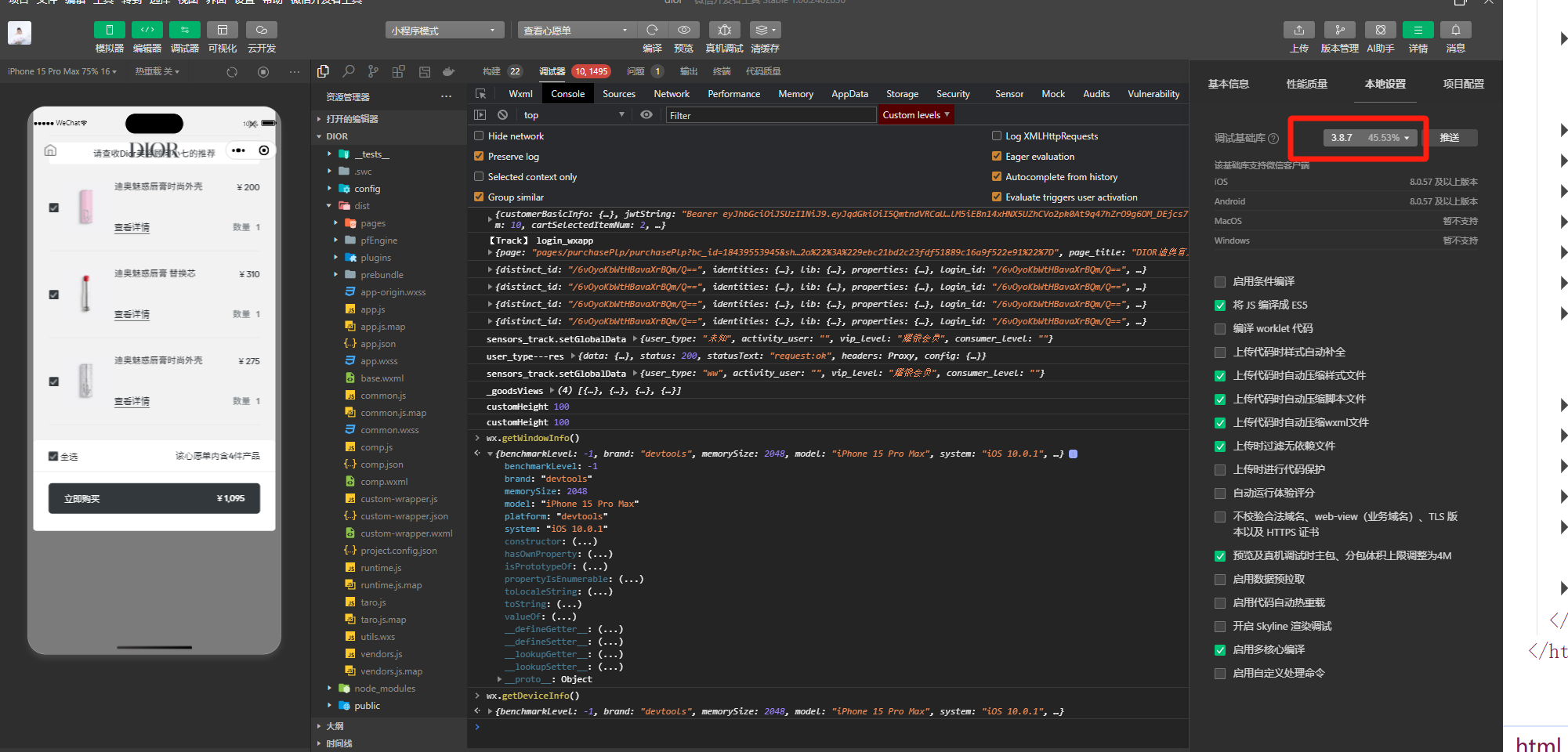The height and width of the screenshot is (752, 1568).
Task: Switch to the Network tab
Action: (672, 94)
